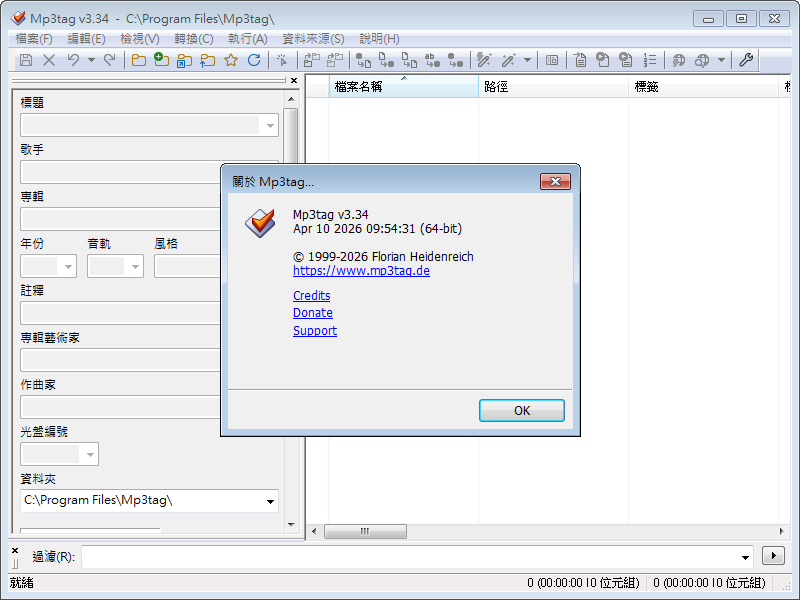Click the blue Refresh icon
Viewport: 800px width, 600px height.
pyautogui.click(x=254, y=60)
